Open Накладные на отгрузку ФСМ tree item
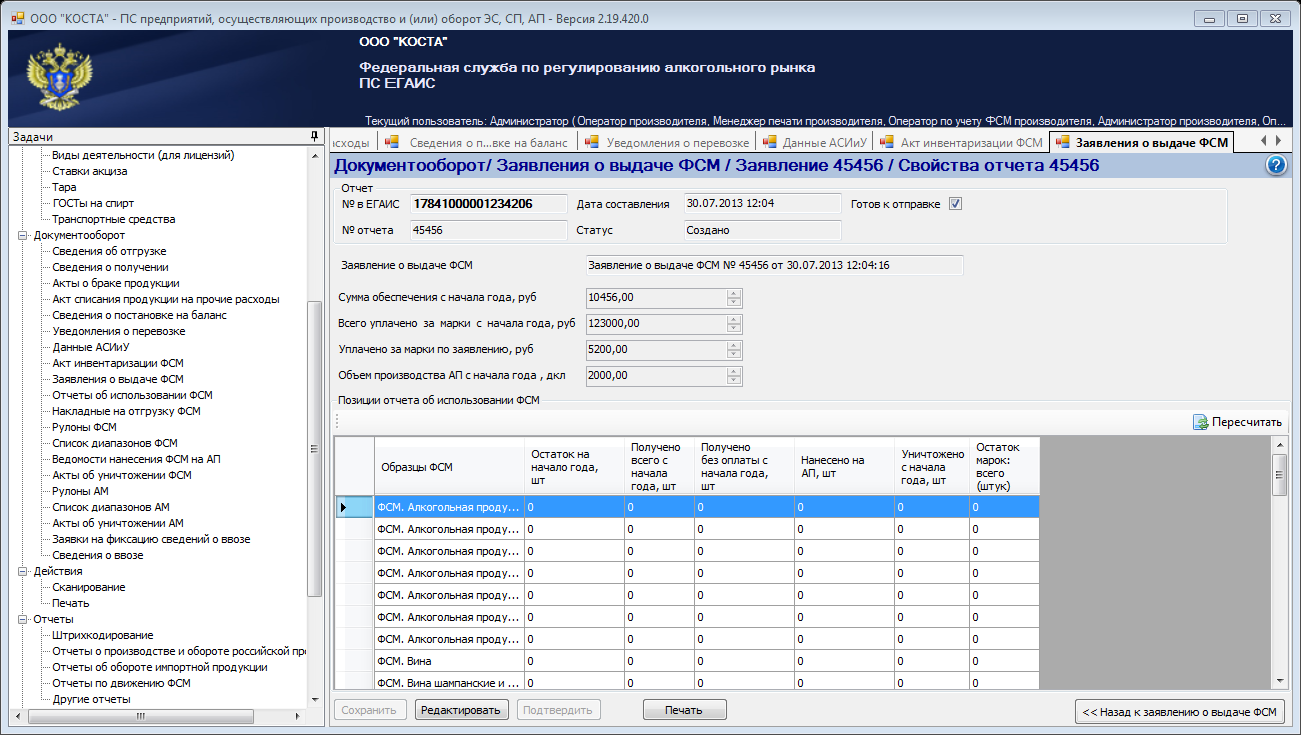 click(x=126, y=411)
